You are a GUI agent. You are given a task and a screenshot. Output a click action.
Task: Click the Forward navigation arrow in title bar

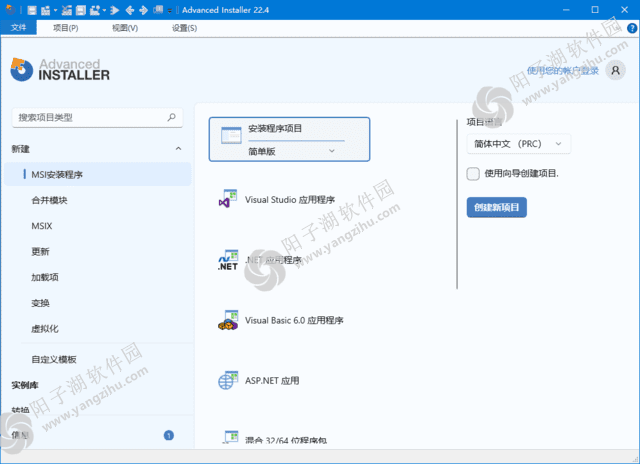[x=143, y=10]
